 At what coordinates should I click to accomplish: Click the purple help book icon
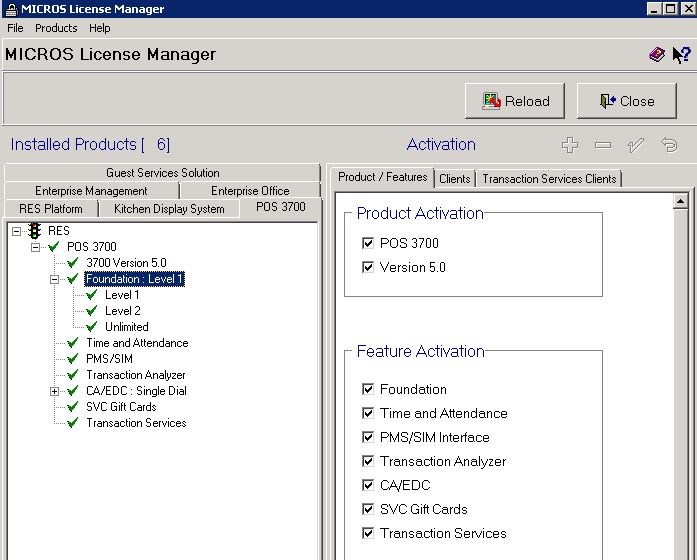tap(657, 55)
